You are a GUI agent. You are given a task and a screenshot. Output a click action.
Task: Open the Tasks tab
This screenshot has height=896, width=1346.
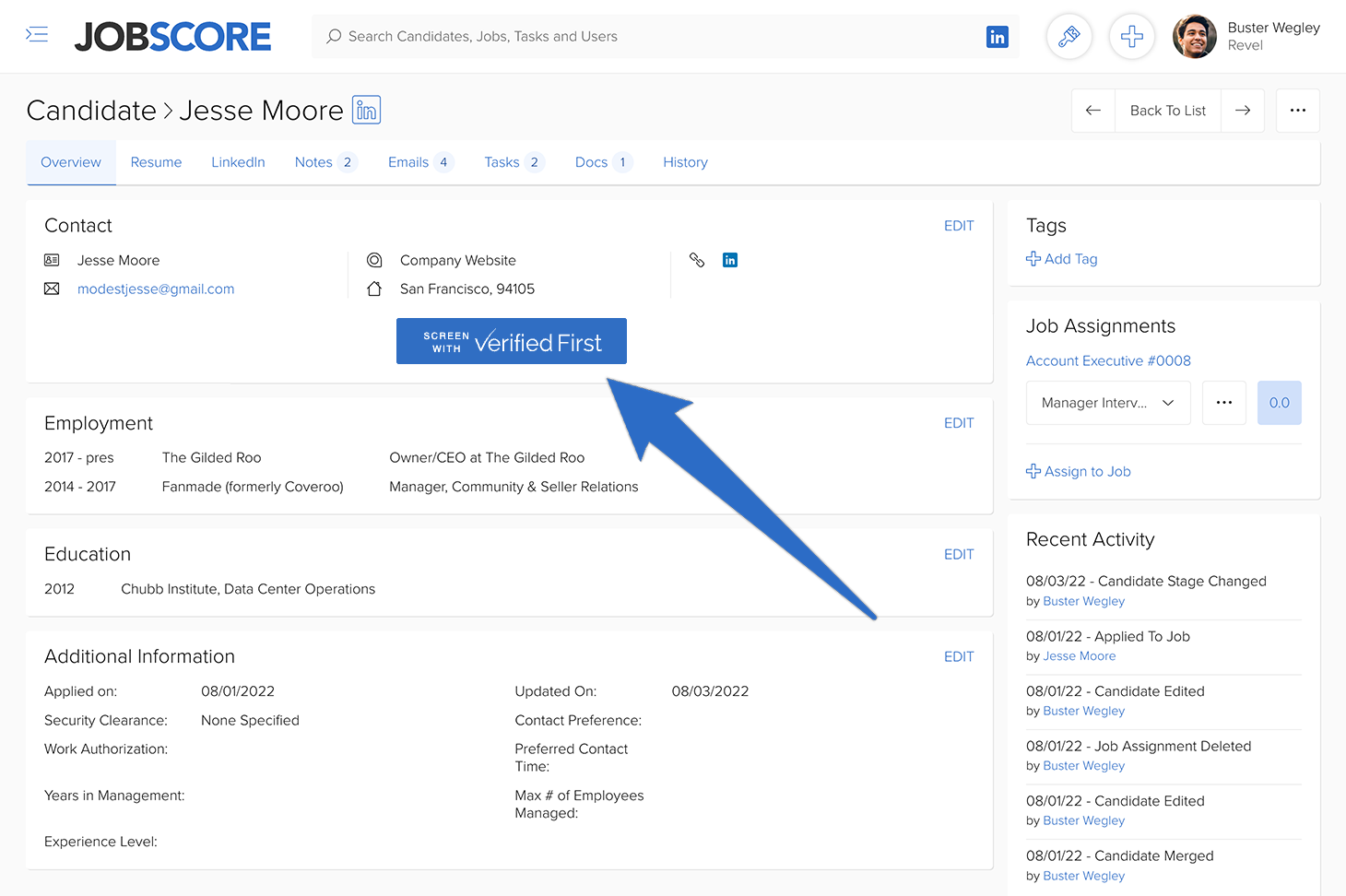(x=514, y=162)
